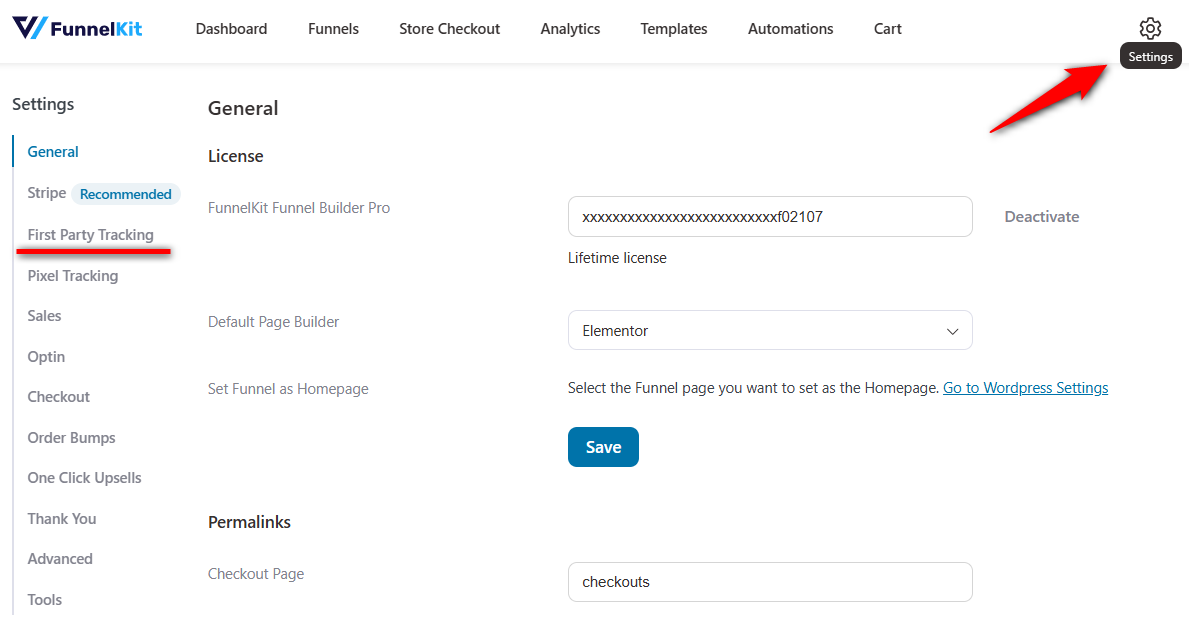Image resolution: width=1189 pixels, height=625 pixels.
Task: Click the FunnelKit Funnel Builder Pro label
Action: [x=299, y=208]
